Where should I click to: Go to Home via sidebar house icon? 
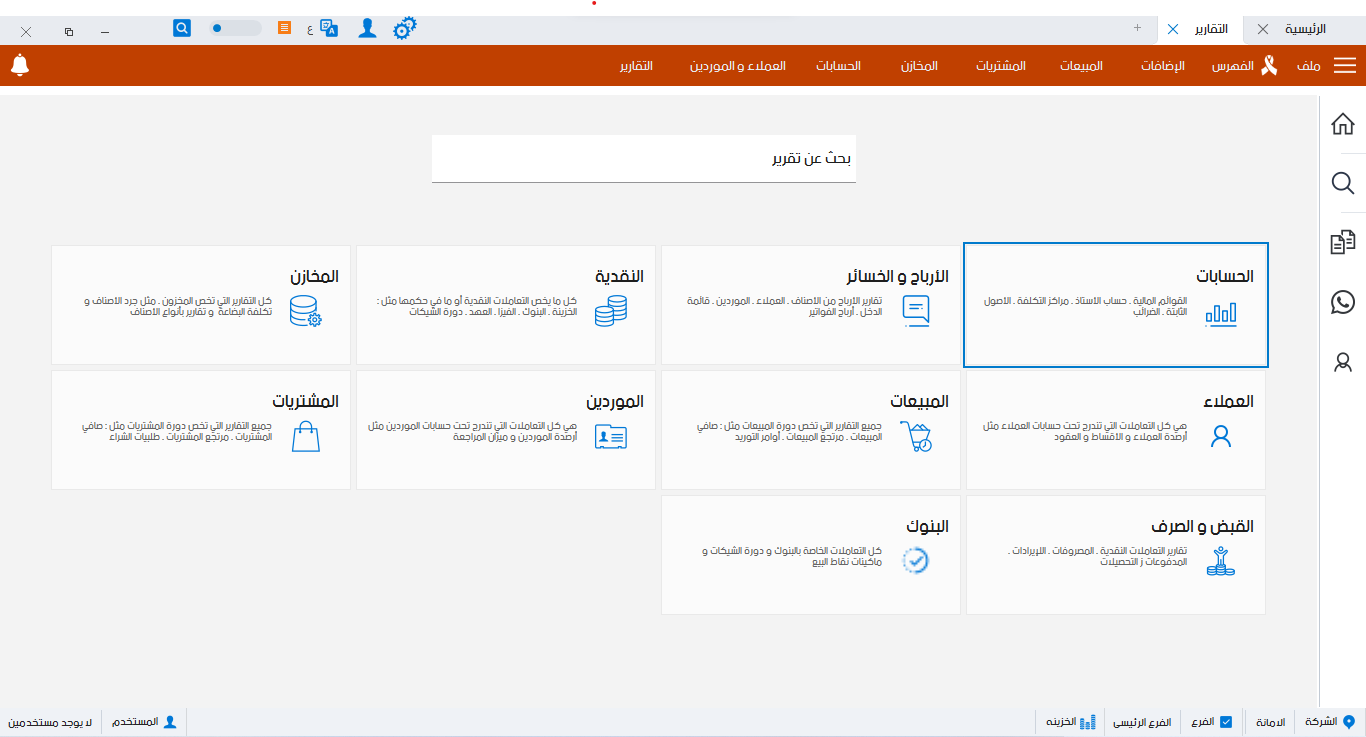pyautogui.click(x=1343, y=125)
